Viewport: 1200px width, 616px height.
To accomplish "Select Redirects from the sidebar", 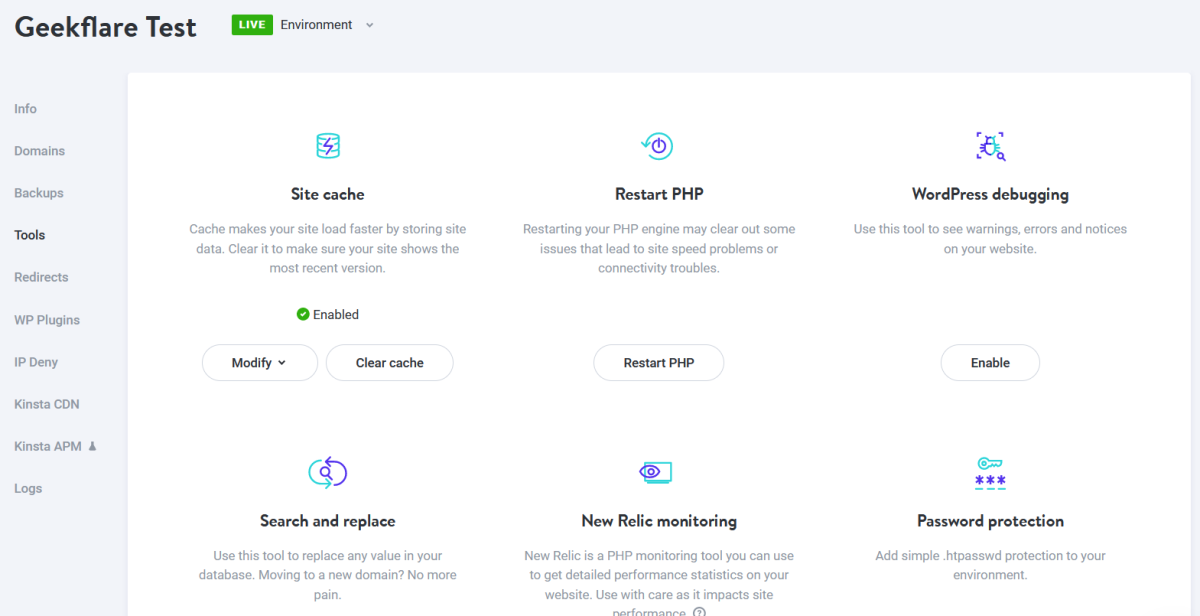I will pyautogui.click(x=41, y=277).
